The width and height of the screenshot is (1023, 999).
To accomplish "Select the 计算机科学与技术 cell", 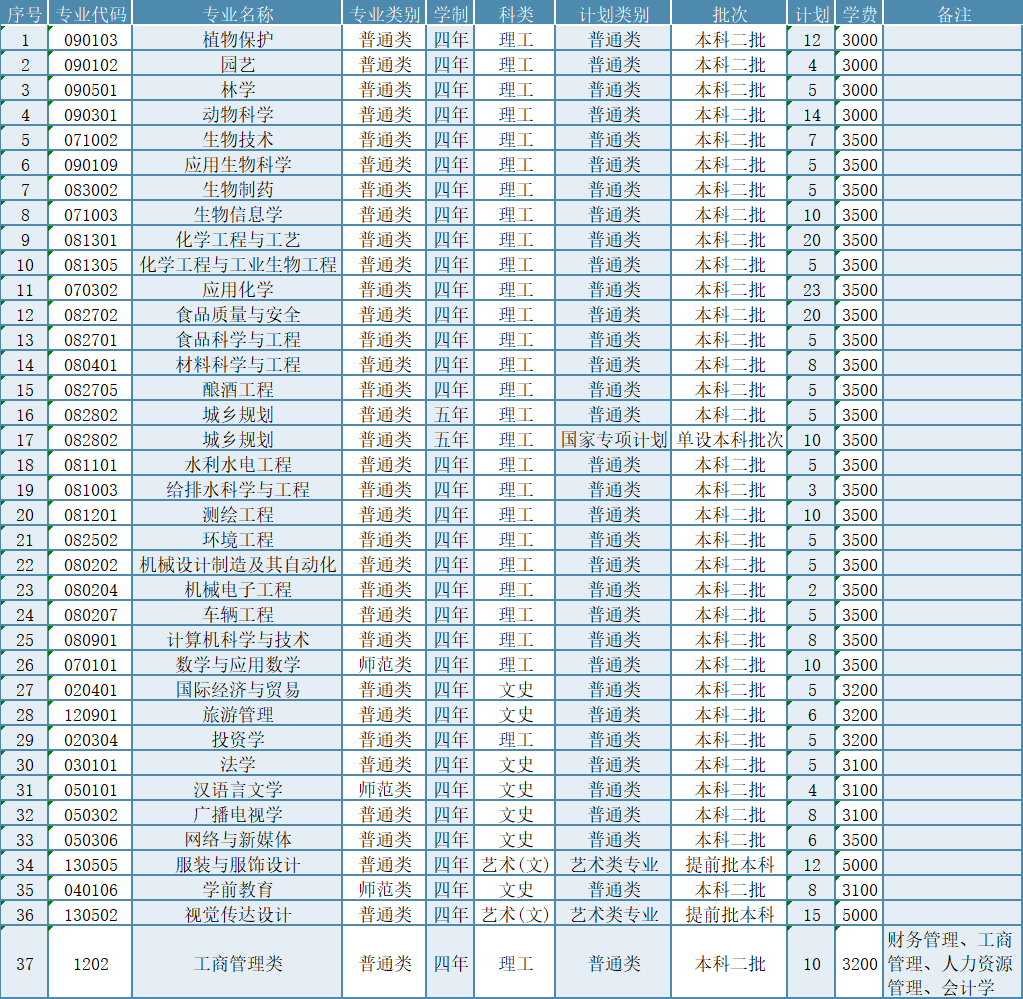I will (237, 639).
